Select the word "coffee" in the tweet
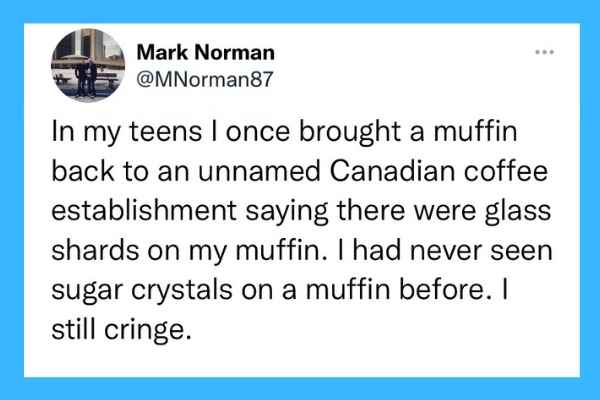 tap(506, 171)
